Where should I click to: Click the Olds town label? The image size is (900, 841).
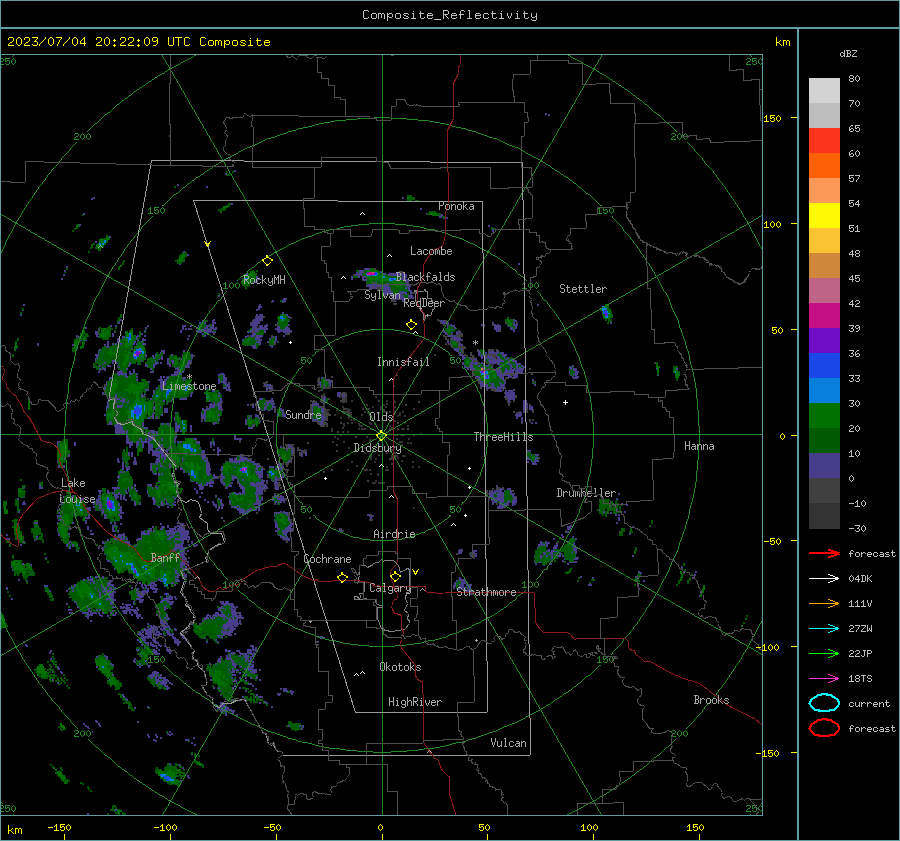[x=381, y=417]
